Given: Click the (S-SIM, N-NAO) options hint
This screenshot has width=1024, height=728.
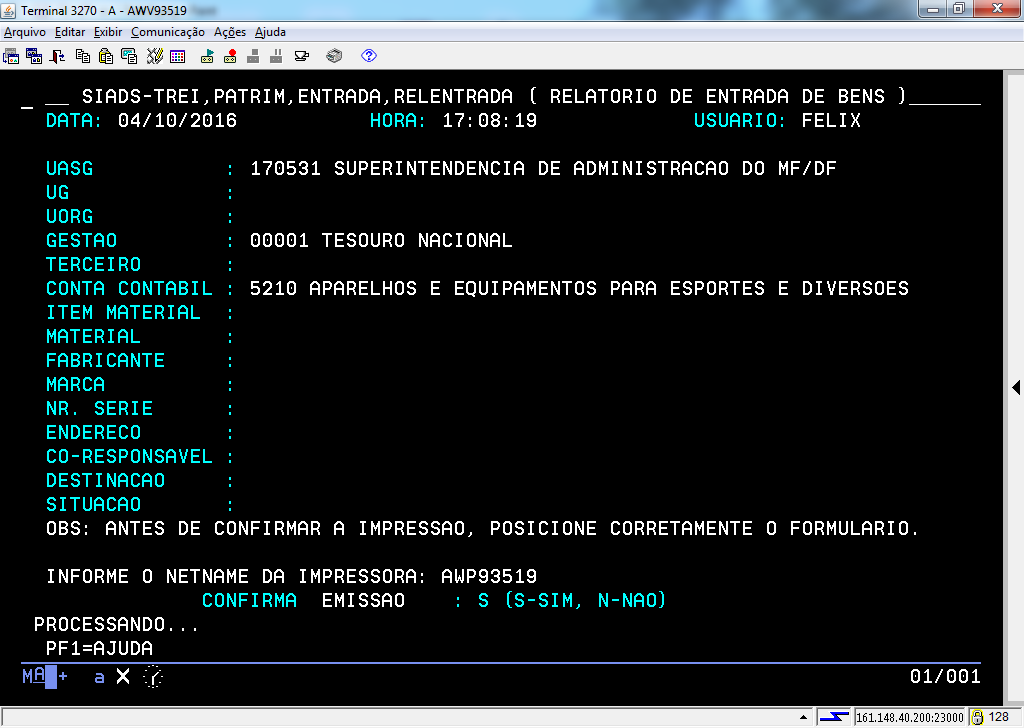Looking at the screenshot, I should click(586, 601).
